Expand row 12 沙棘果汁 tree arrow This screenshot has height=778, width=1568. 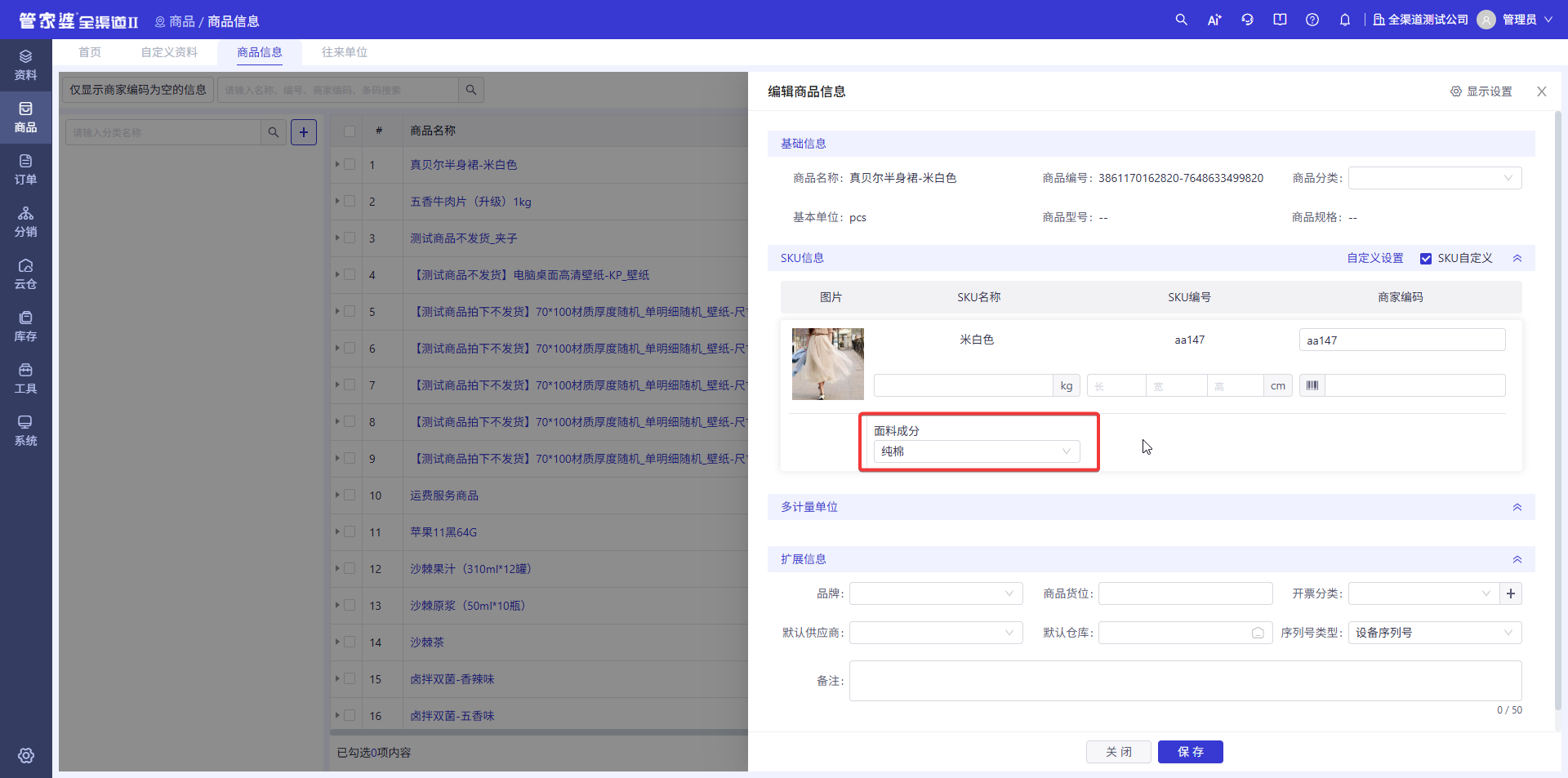pyautogui.click(x=336, y=568)
